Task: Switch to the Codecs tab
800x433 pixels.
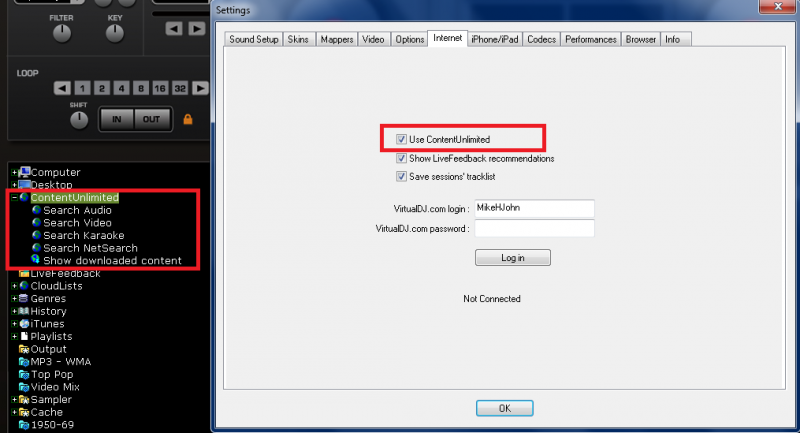Action: [x=541, y=39]
